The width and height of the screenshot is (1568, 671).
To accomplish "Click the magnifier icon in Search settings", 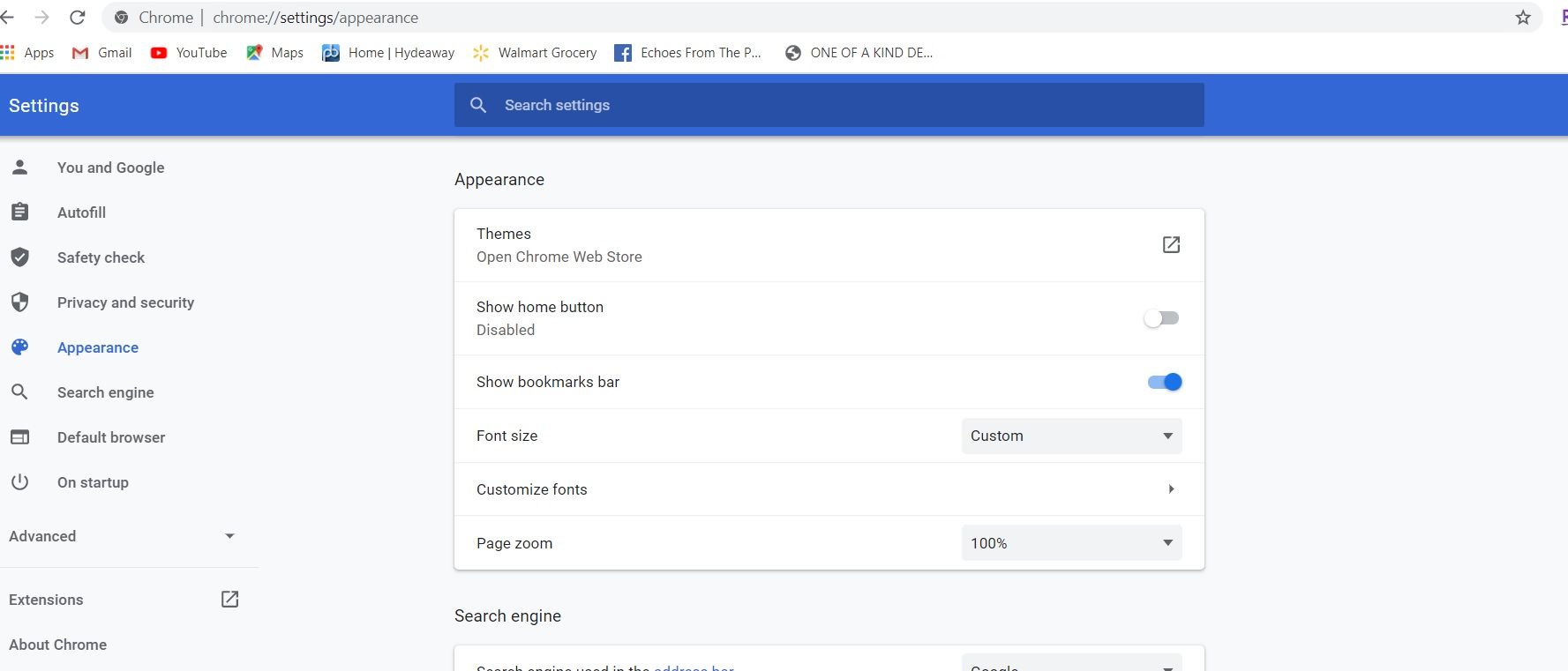I will point(478,105).
